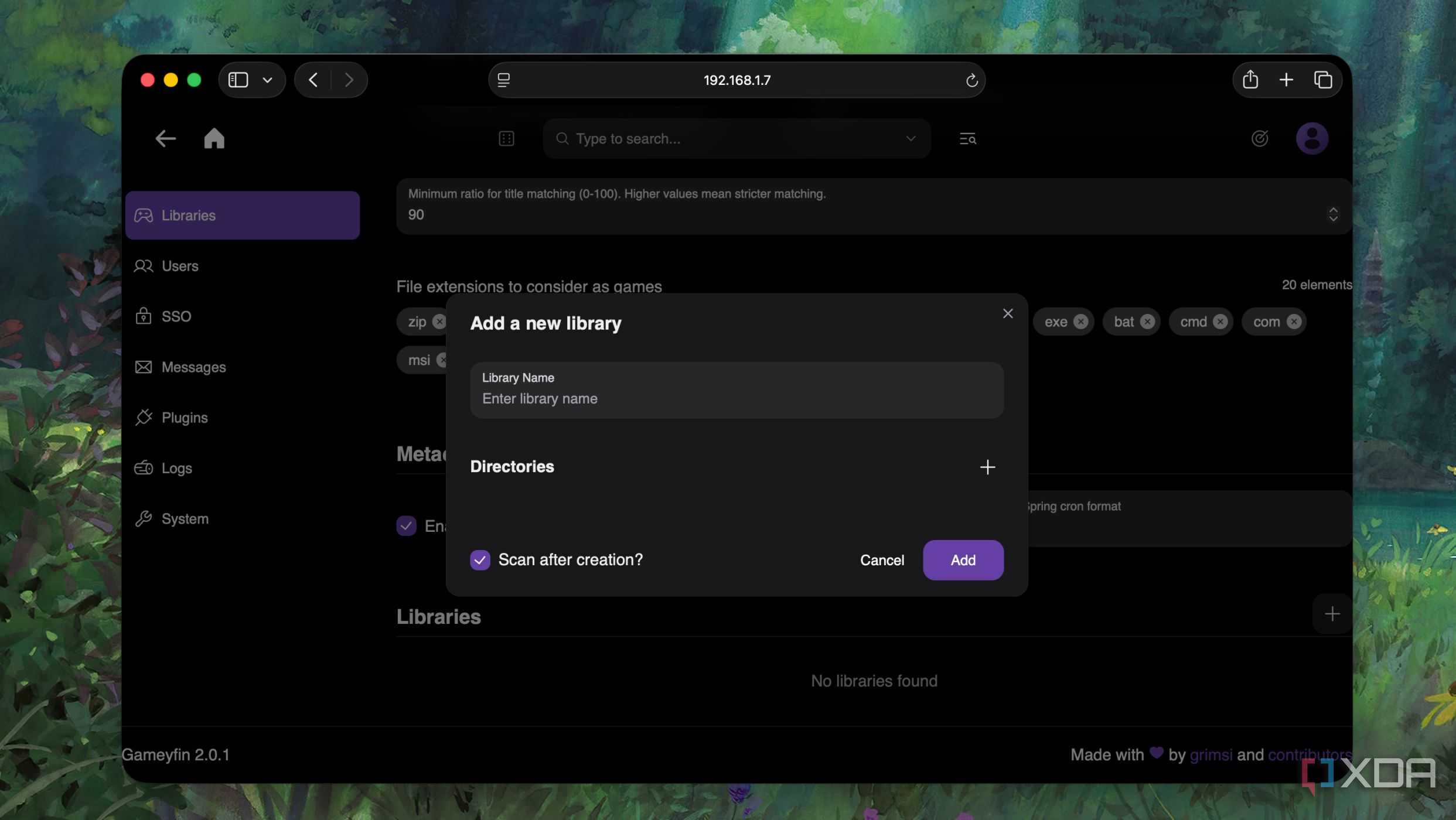Screen dimensions: 1456x820
Task: Open the user profile avatar
Action: click(1311, 138)
